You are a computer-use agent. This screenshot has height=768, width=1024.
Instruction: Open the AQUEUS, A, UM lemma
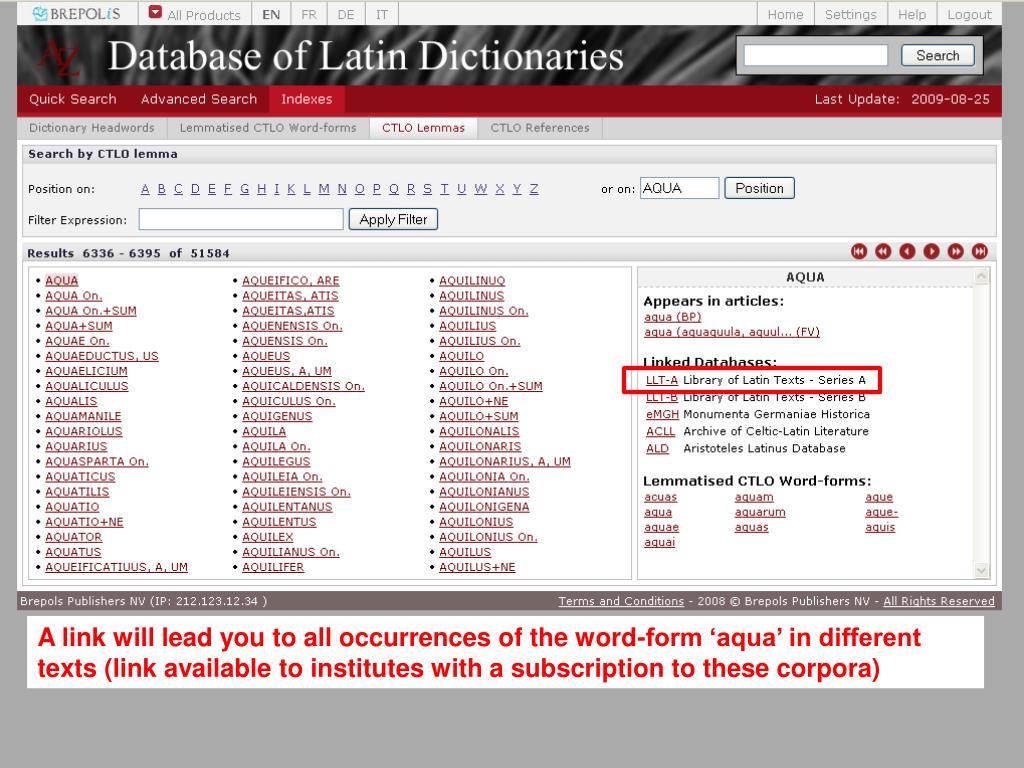[x=287, y=371]
